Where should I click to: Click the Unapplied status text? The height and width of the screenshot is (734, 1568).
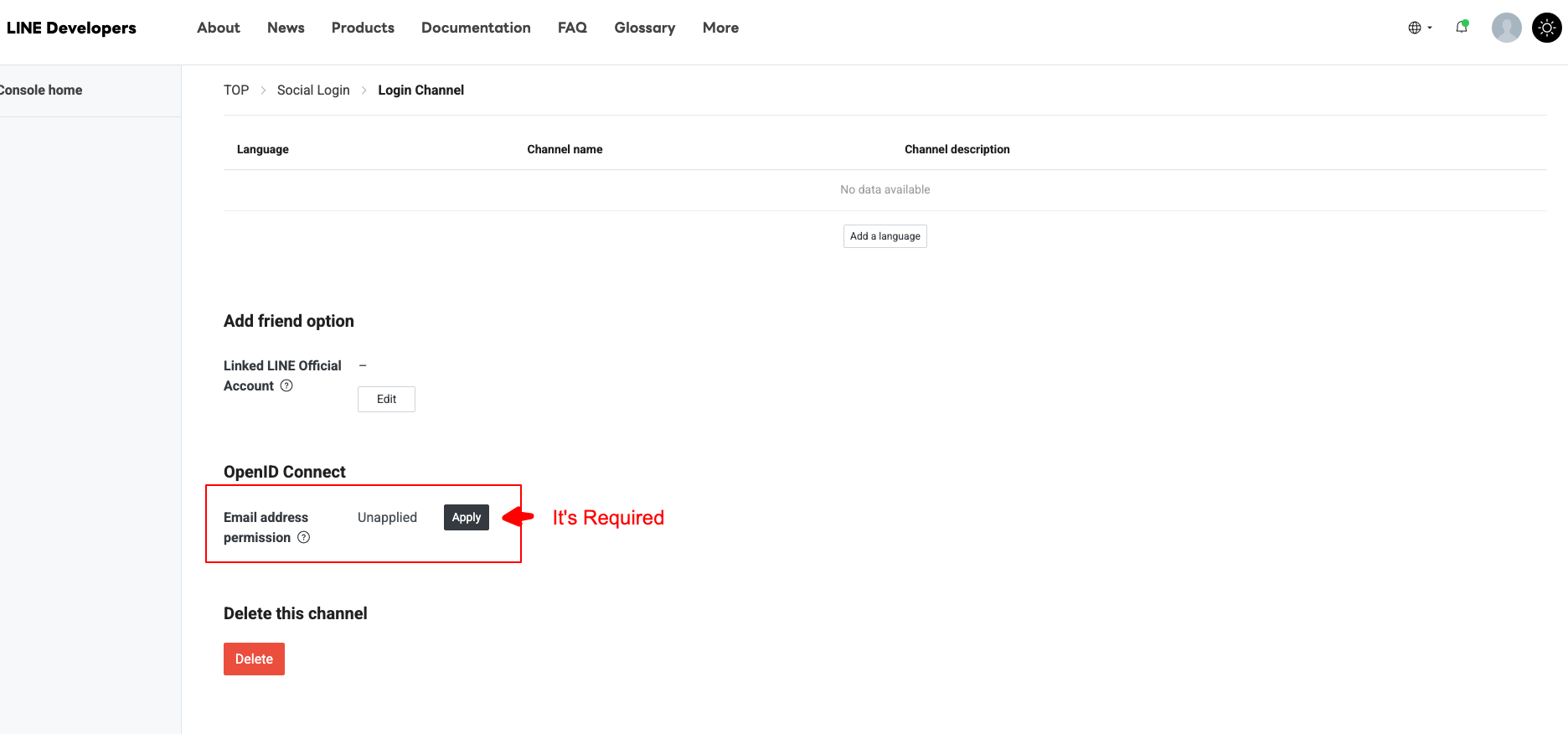pyautogui.click(x=387, y=517)
